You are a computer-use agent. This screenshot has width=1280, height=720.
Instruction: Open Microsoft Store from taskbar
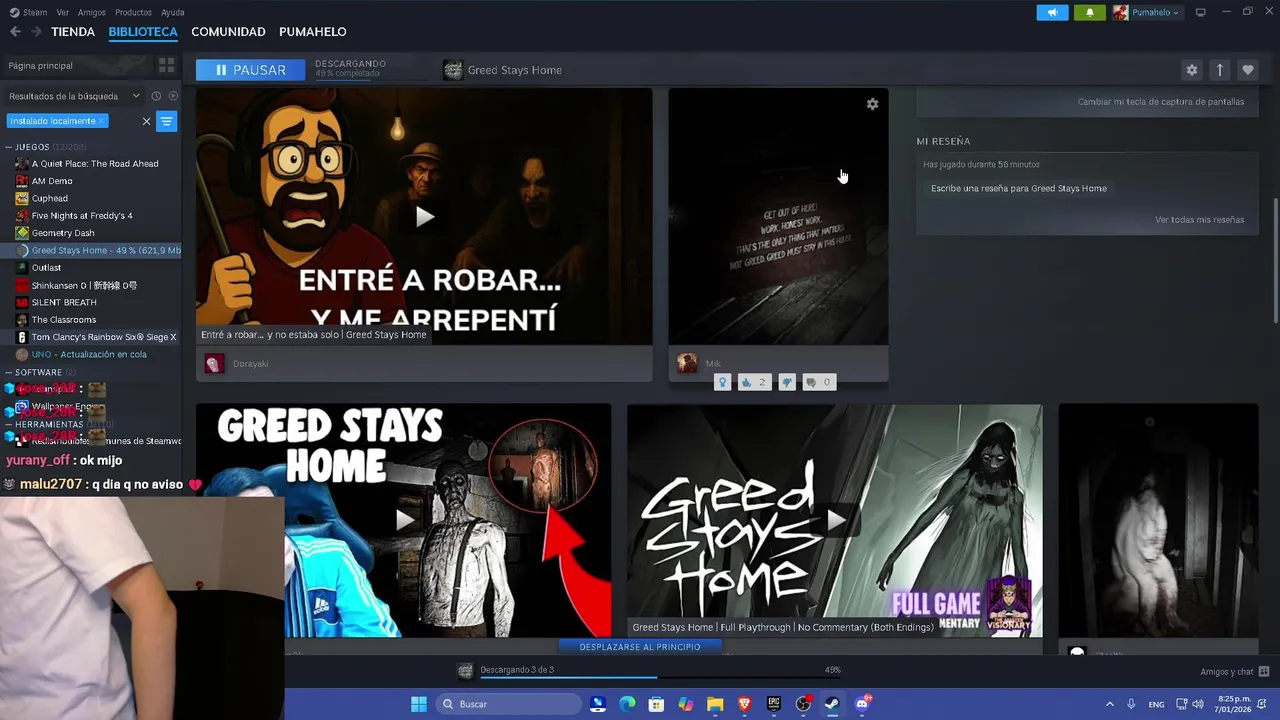[x=656, y=704]
